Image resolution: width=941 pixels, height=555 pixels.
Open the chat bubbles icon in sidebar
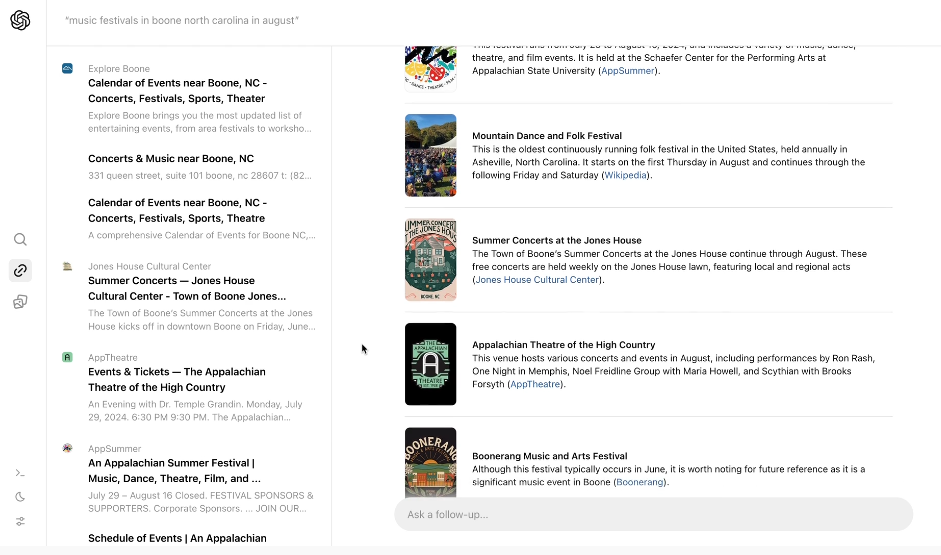20,302
